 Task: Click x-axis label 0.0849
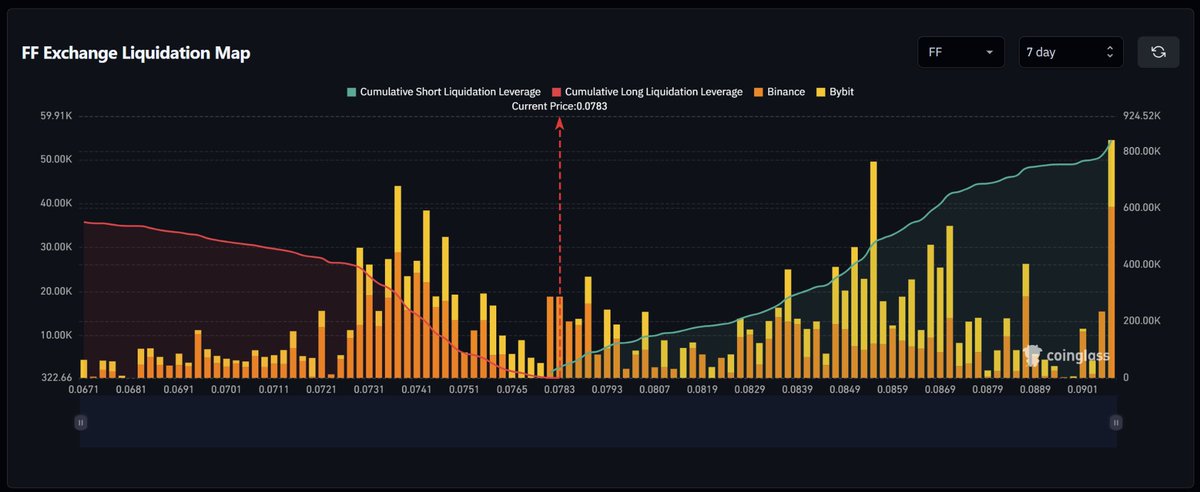(x=845, y=388)
